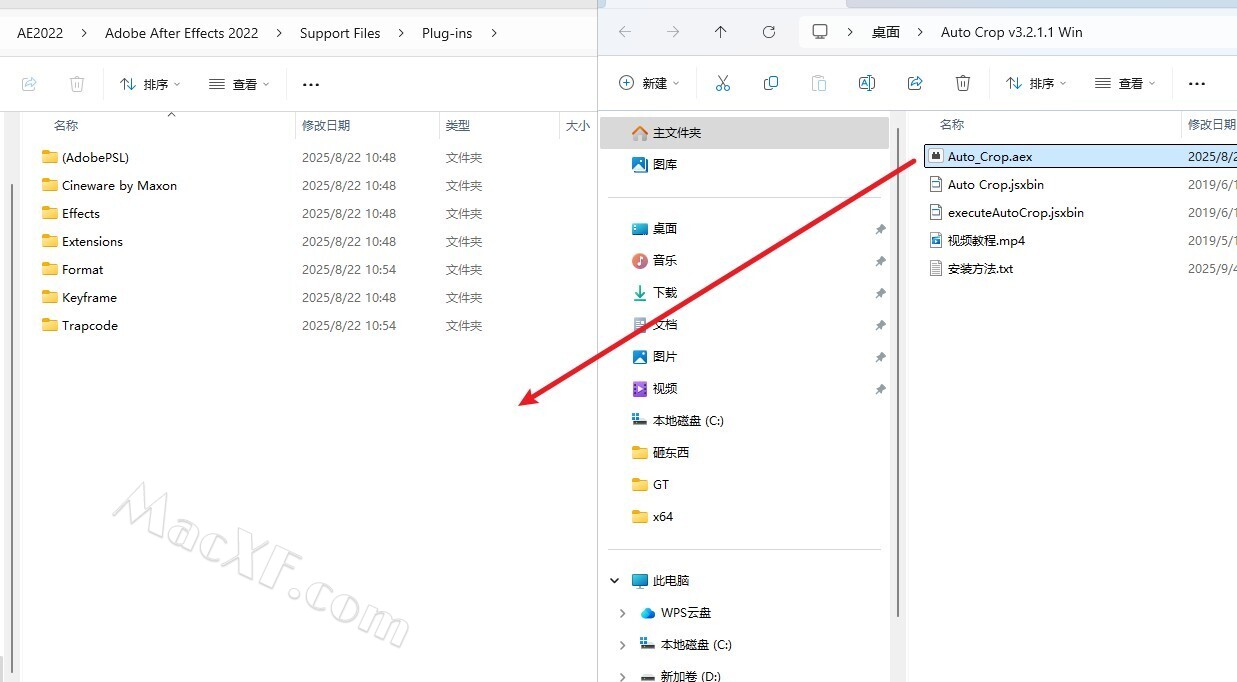Select 图库 in navigation pane
1237x682 pixels.
pyautogui.click(x=655, y=164)
